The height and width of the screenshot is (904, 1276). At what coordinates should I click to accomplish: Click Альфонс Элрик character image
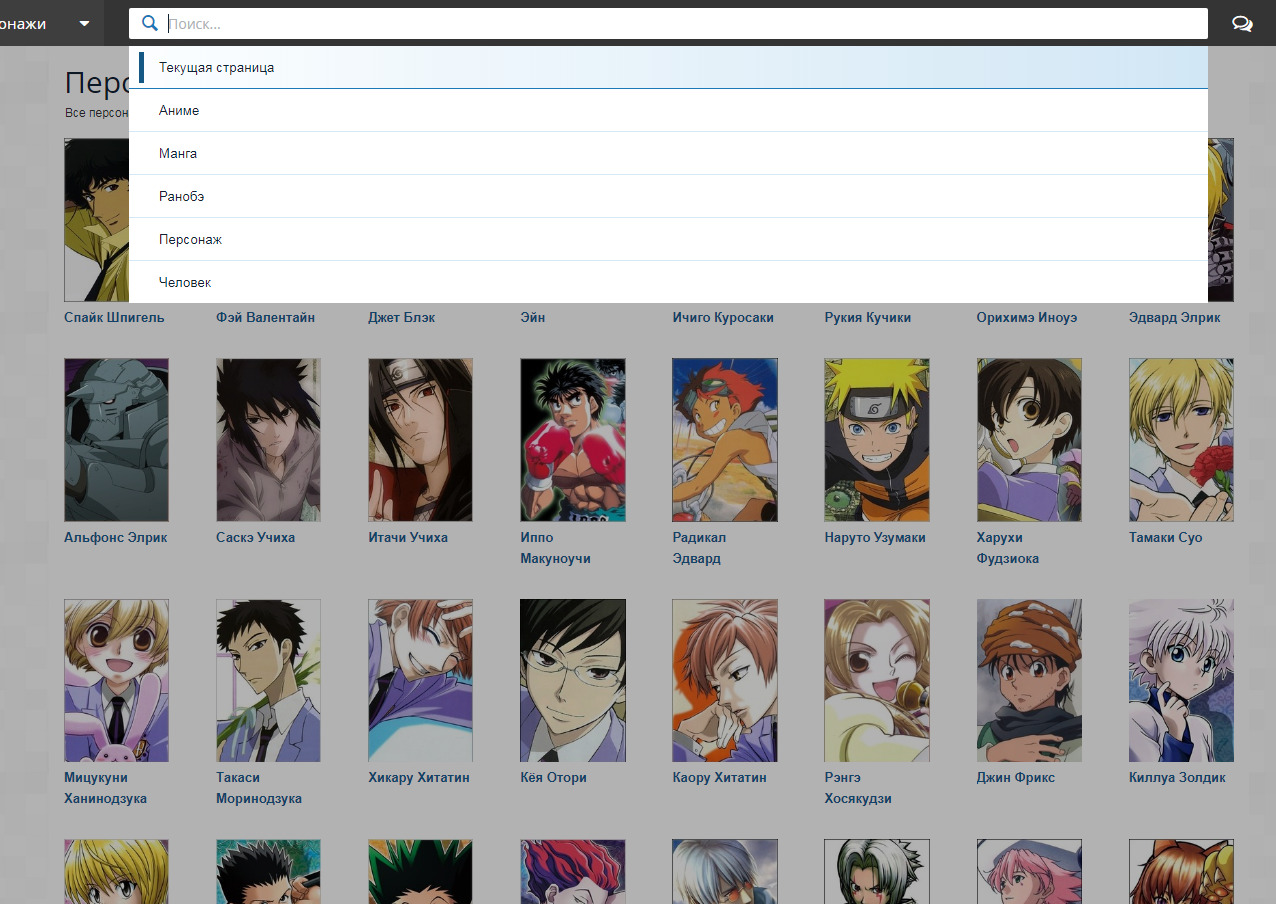point(116,440)
